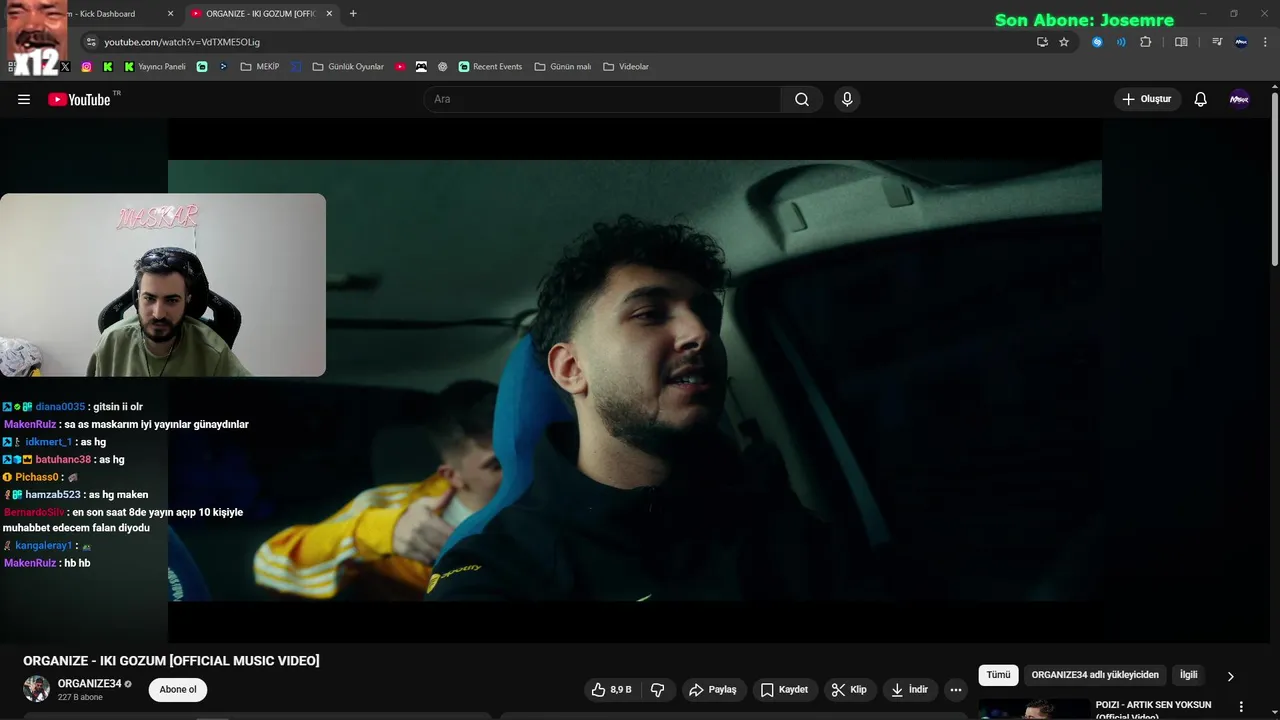Viewport: 1280px width, 720px height.
Task: Open more actions ellipsis under video
Action: (956, 690)
